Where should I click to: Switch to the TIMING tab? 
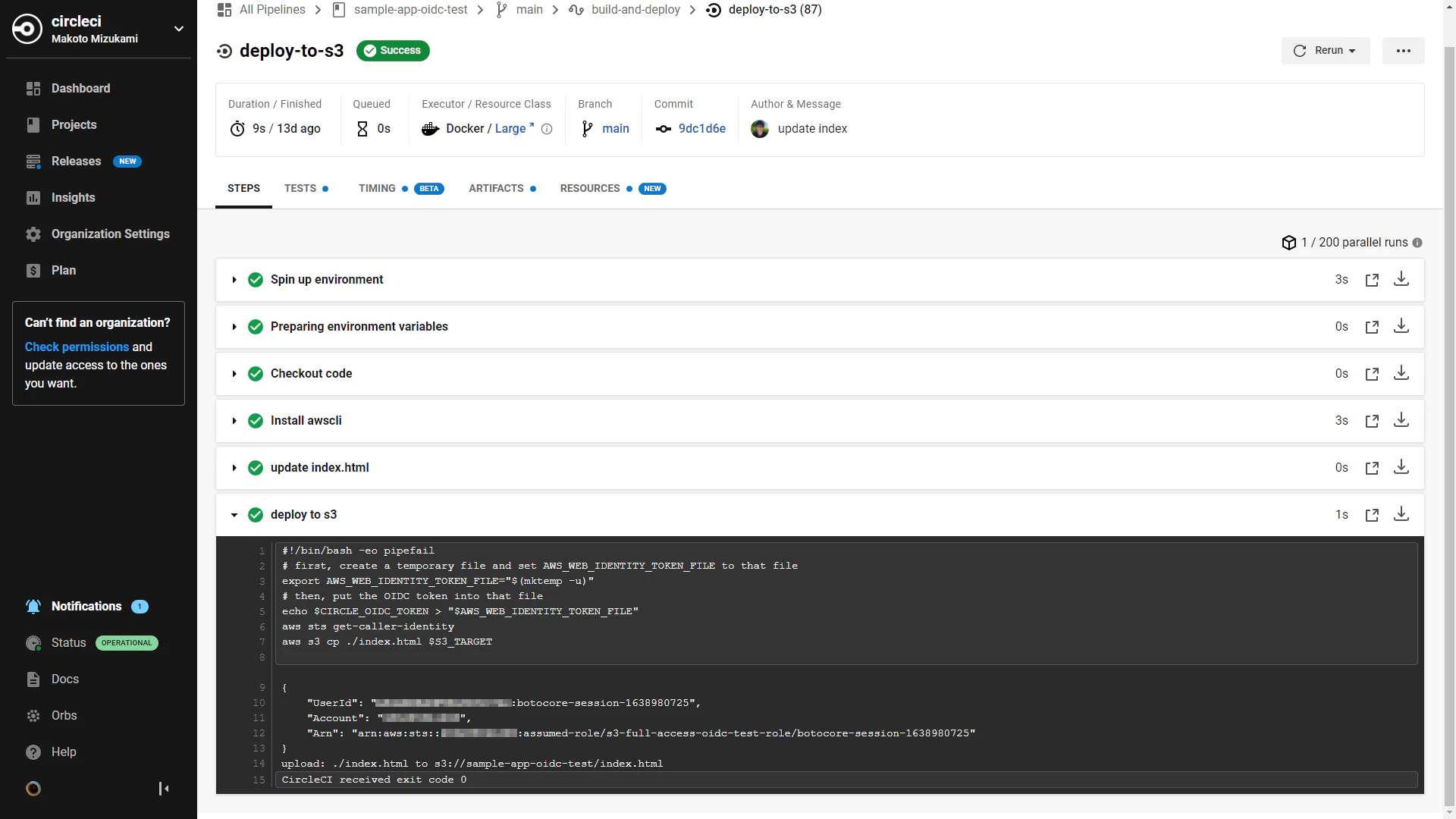click(x=401, y=188)
